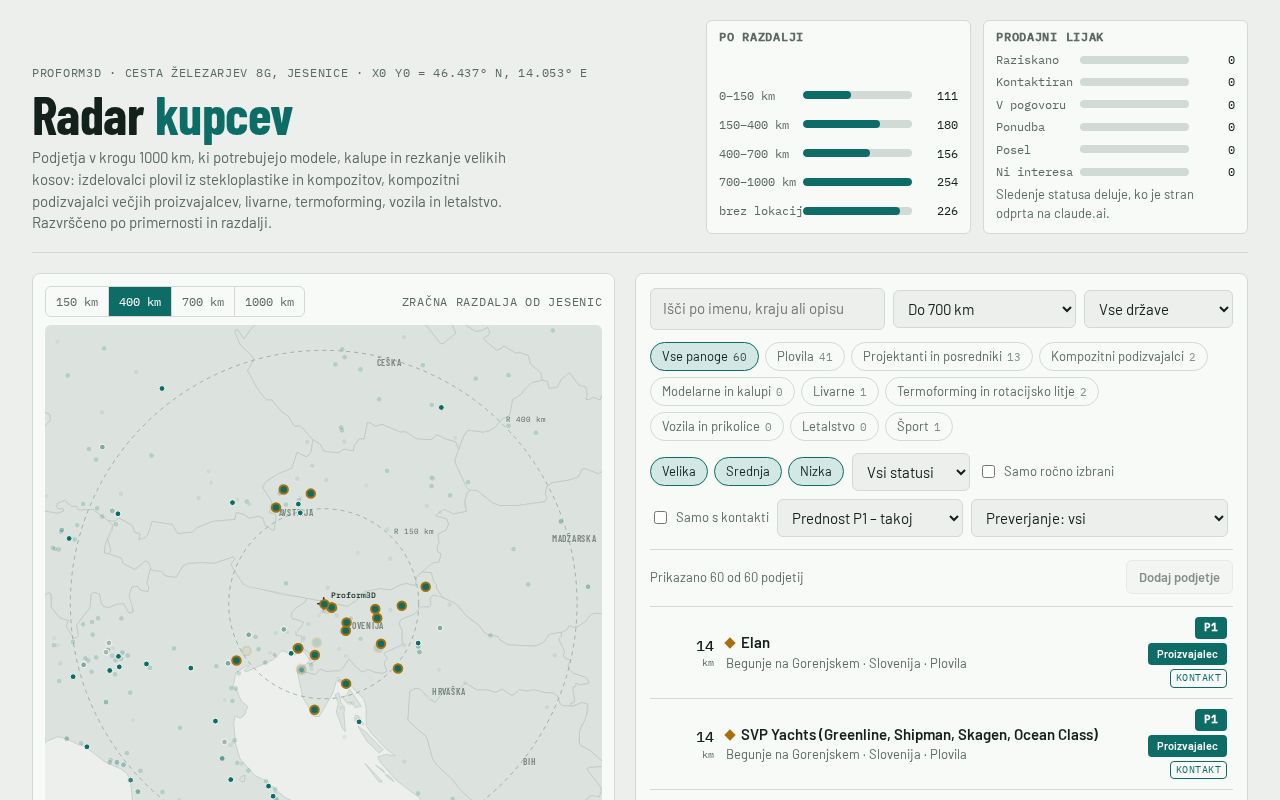Filter by the Šport chip
The height and width of the screenshot is (800, 1280).
[919, 427]
